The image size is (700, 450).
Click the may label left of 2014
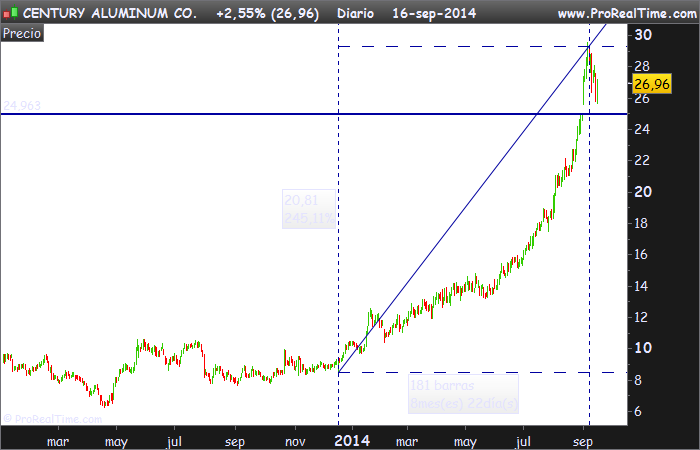116,442
